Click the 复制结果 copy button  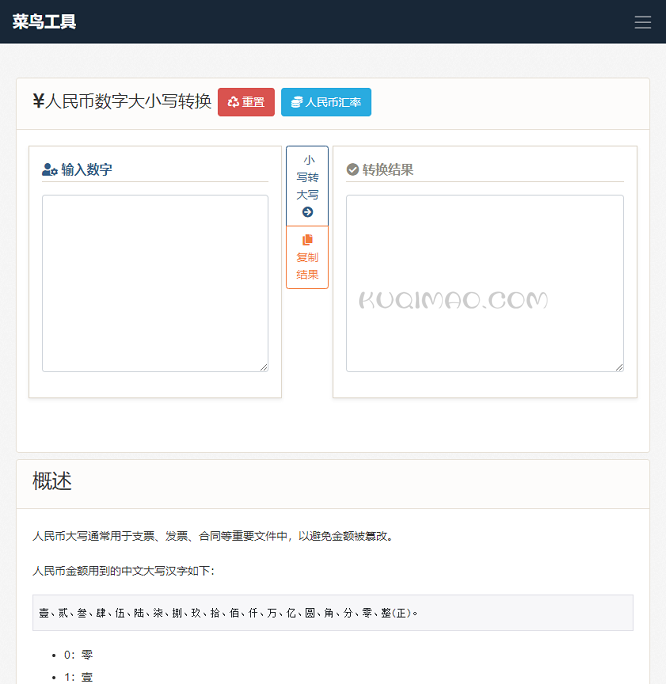[307, 257]
